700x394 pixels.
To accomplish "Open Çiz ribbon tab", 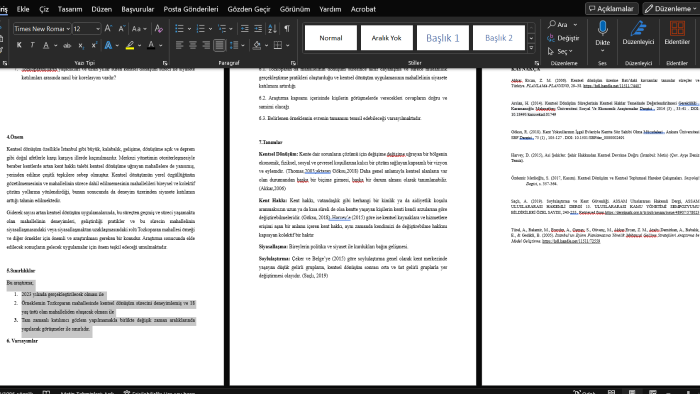I will pos(44,9).
